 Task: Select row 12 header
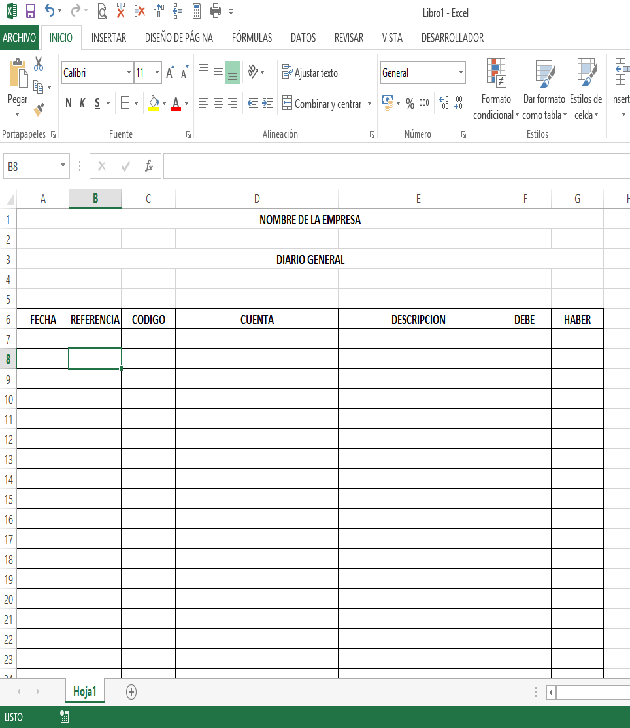[8, 439]
